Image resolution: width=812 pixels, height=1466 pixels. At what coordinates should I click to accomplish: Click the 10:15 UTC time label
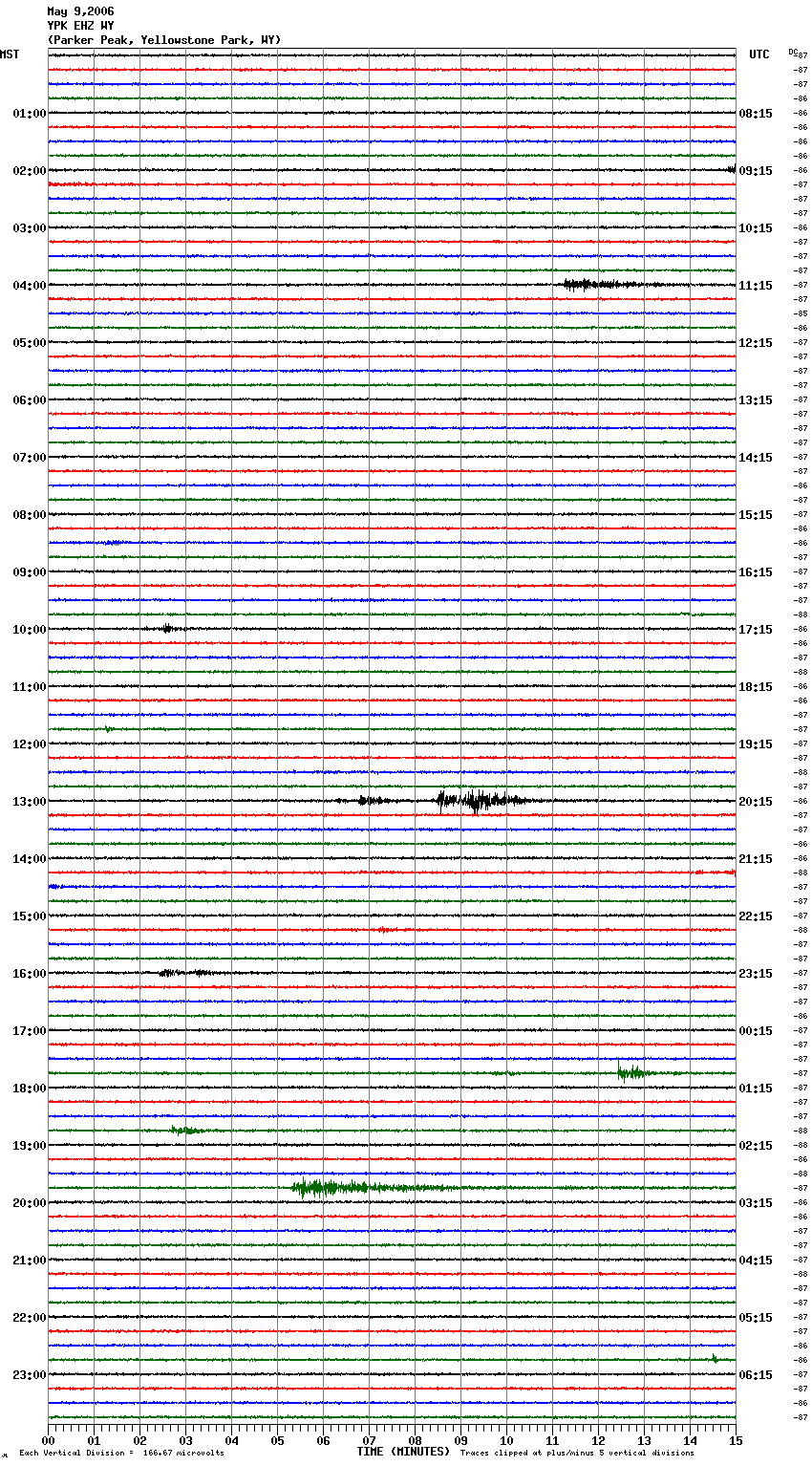click(756, 228)
